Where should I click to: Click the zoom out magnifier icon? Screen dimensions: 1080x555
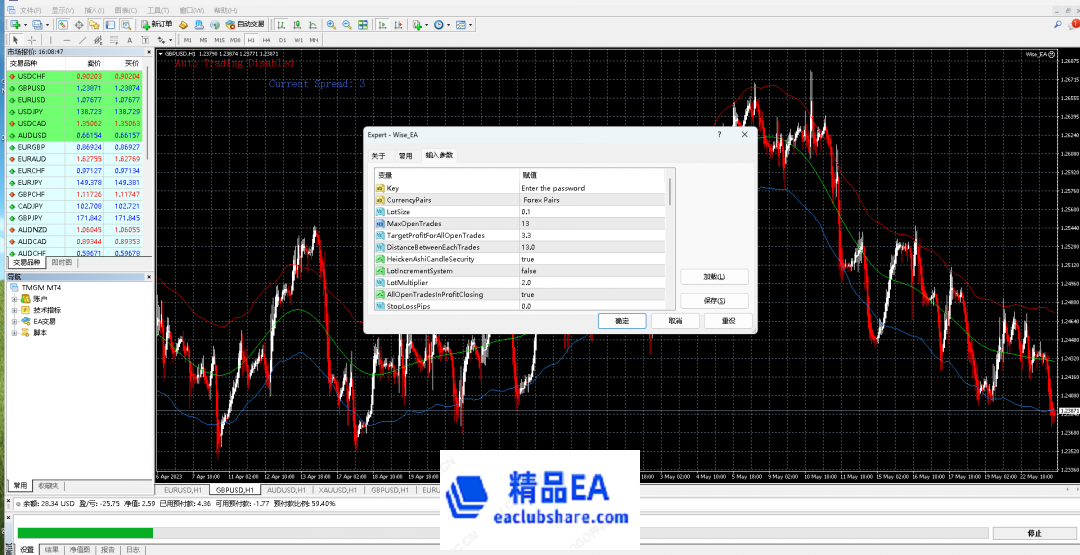click(346, 24)
